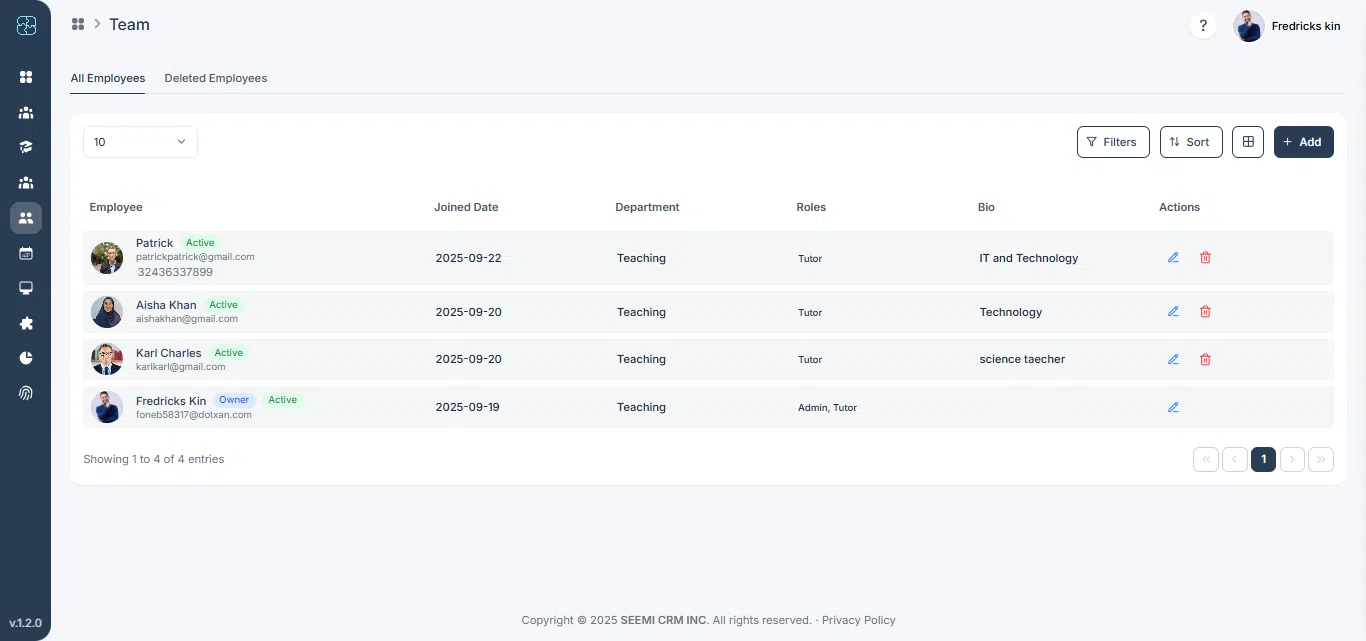Viewport: 1366px width, 641px height.
Task: Click the v.1.2.0 version label
Action: [x=25, y=622]
